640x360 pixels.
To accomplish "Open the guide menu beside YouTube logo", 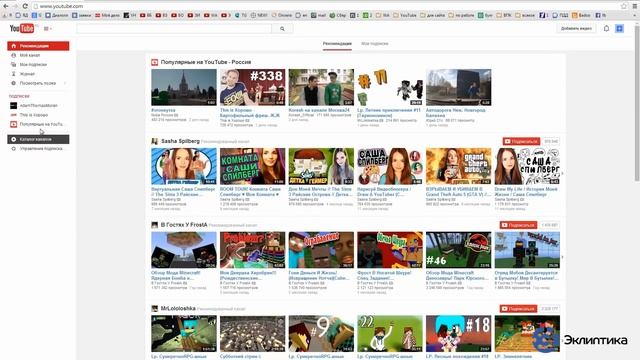I will [x=47, y=29].
